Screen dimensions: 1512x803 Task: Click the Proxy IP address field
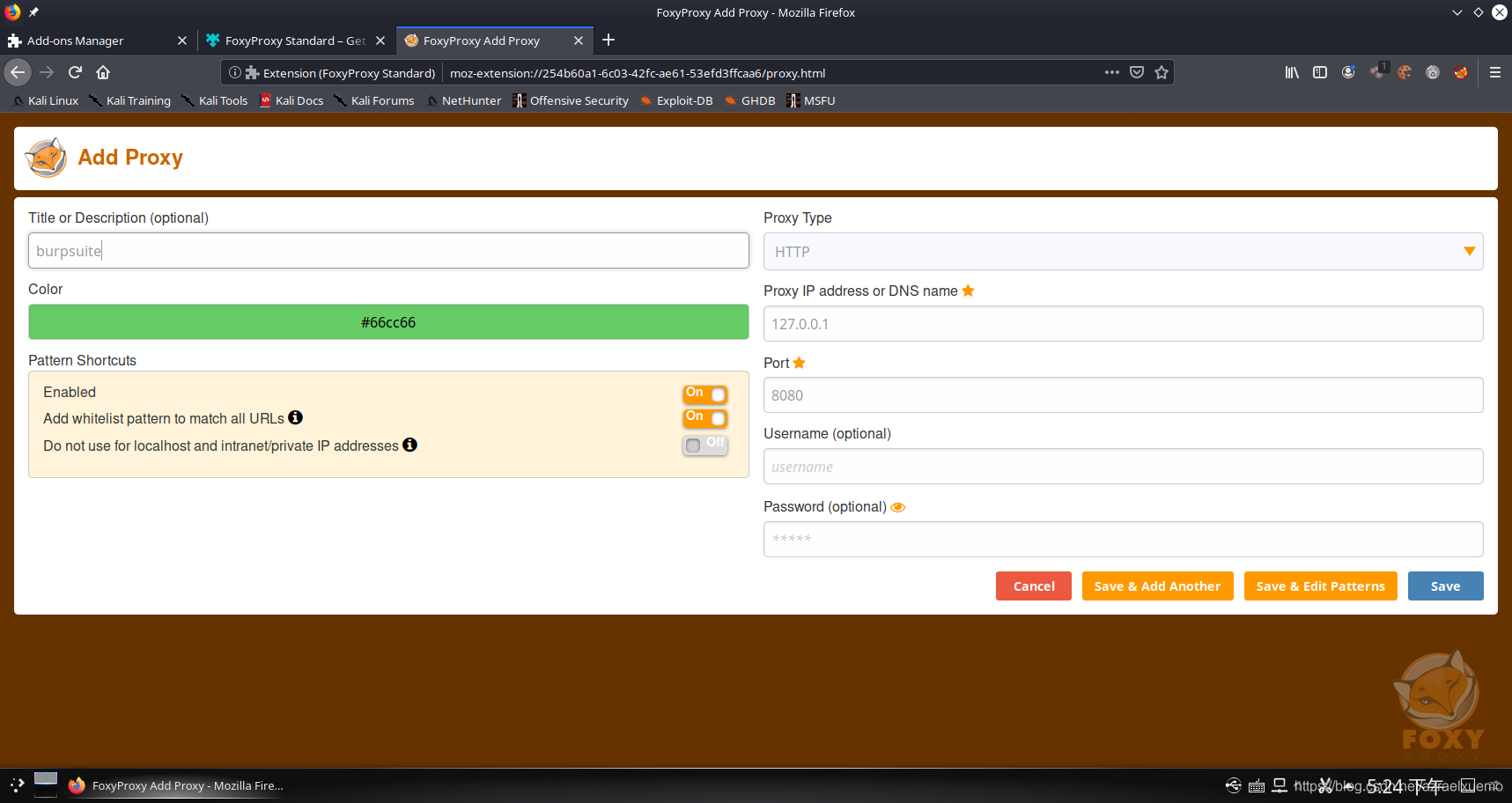pyautogui.click(x=1123, y=324)
